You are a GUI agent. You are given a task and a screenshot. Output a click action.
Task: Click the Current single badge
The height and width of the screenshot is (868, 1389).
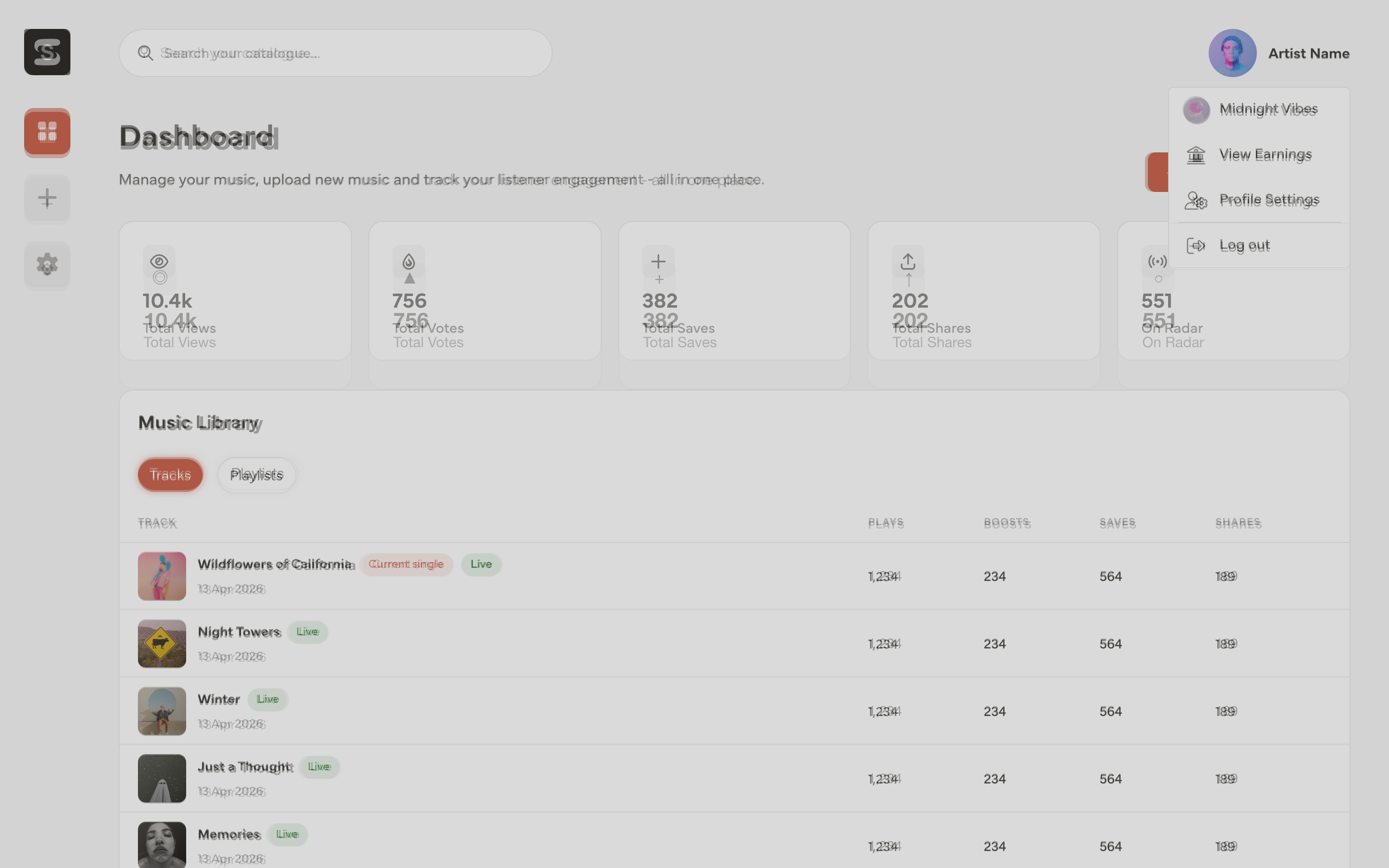click(x=407, y=564)
